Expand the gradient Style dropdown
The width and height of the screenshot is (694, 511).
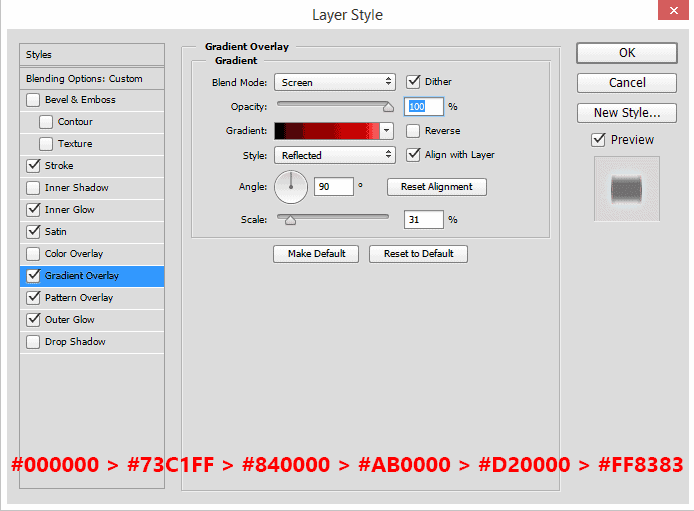point(334,155)
